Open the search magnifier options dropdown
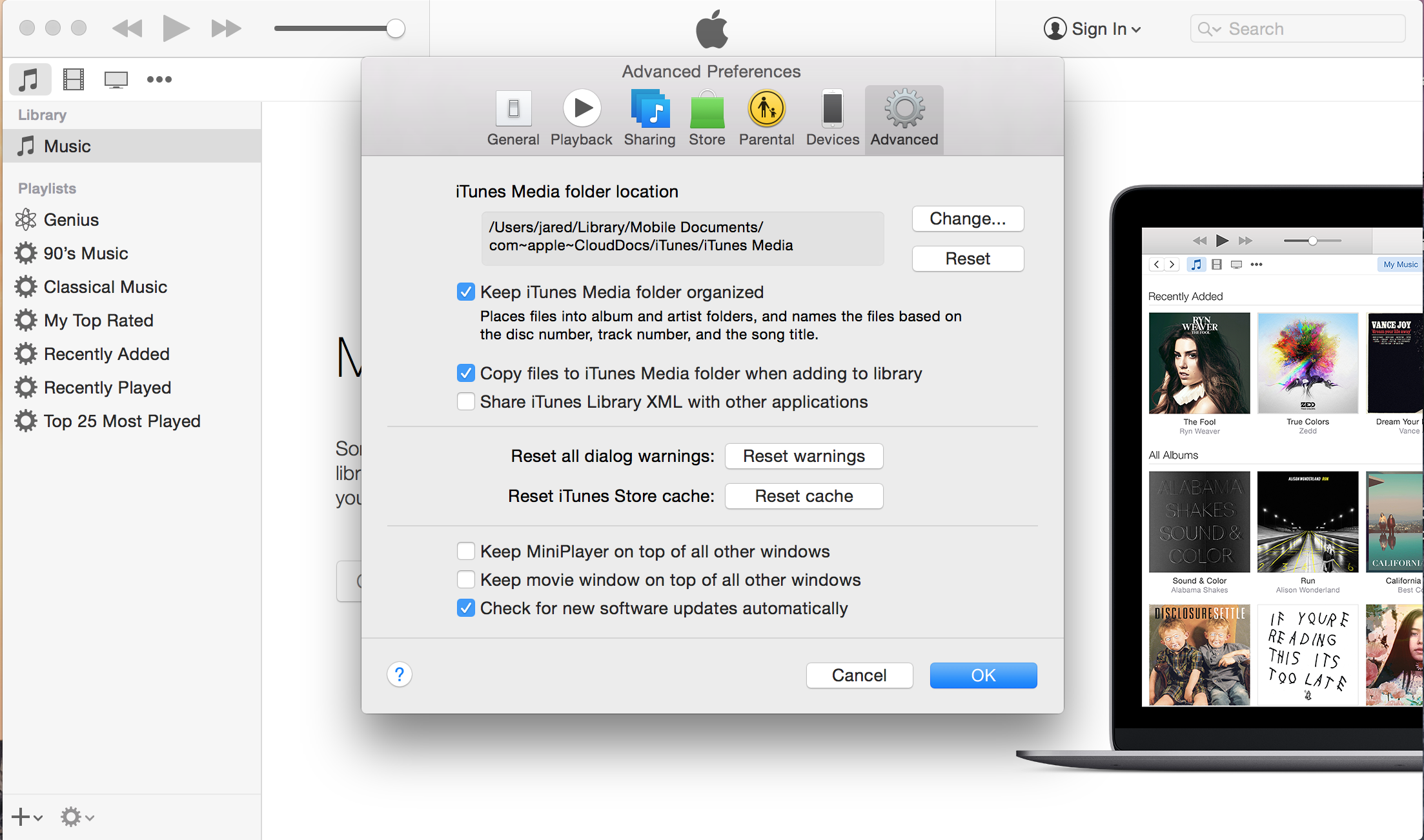The image size is (1424, 840). 1209,29
